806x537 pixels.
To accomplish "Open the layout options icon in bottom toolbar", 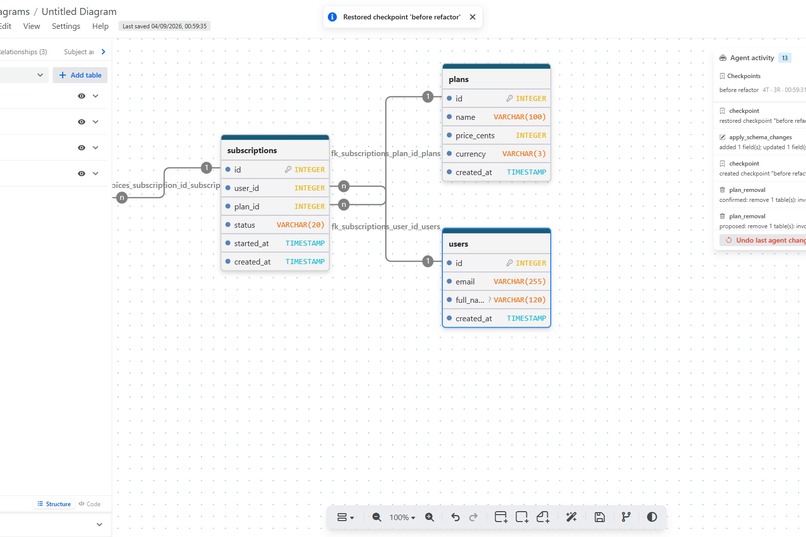I will coord(345,517).
